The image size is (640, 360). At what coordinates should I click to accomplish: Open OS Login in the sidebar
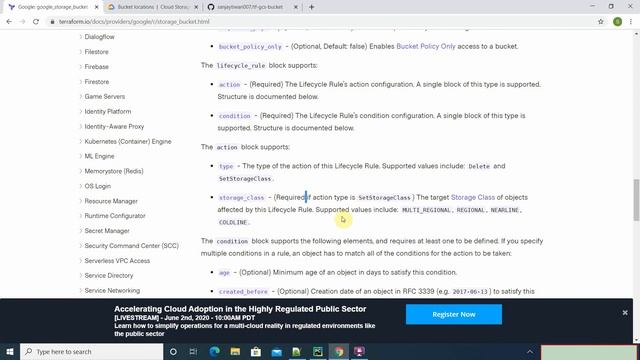(98, 186)
